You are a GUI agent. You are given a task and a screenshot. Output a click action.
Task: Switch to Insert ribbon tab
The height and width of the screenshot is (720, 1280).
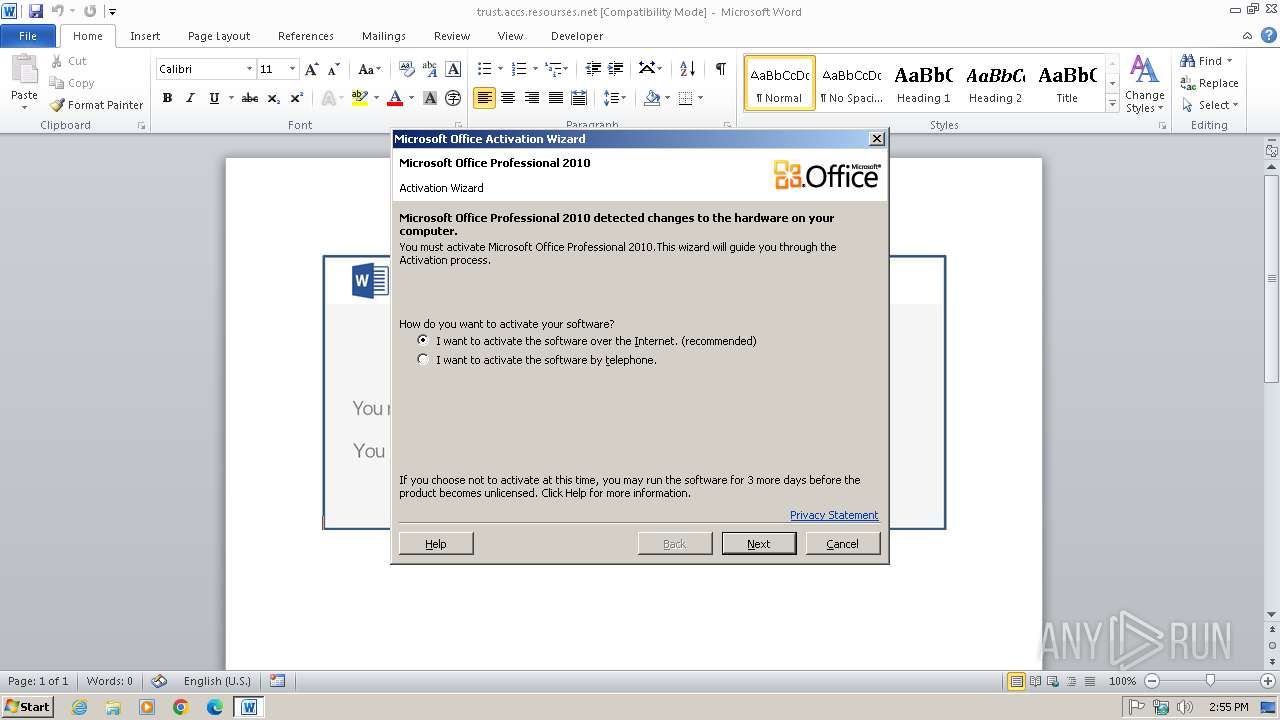(x=145, y=36)
